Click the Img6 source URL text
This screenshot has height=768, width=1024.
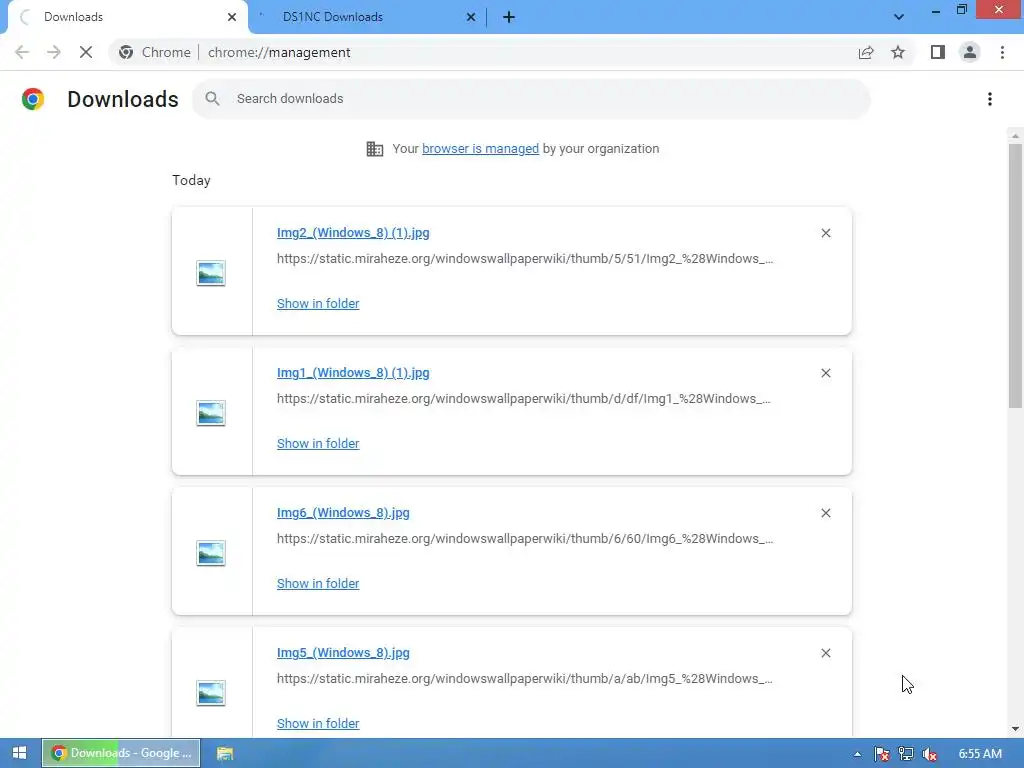tap(525, 539)
